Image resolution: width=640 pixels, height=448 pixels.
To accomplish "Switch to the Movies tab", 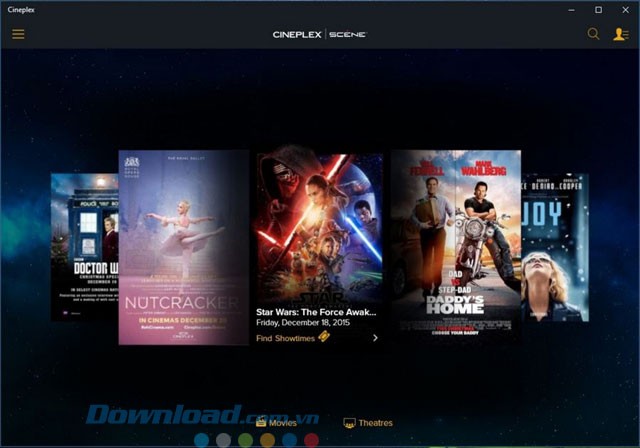I will 276,423.
